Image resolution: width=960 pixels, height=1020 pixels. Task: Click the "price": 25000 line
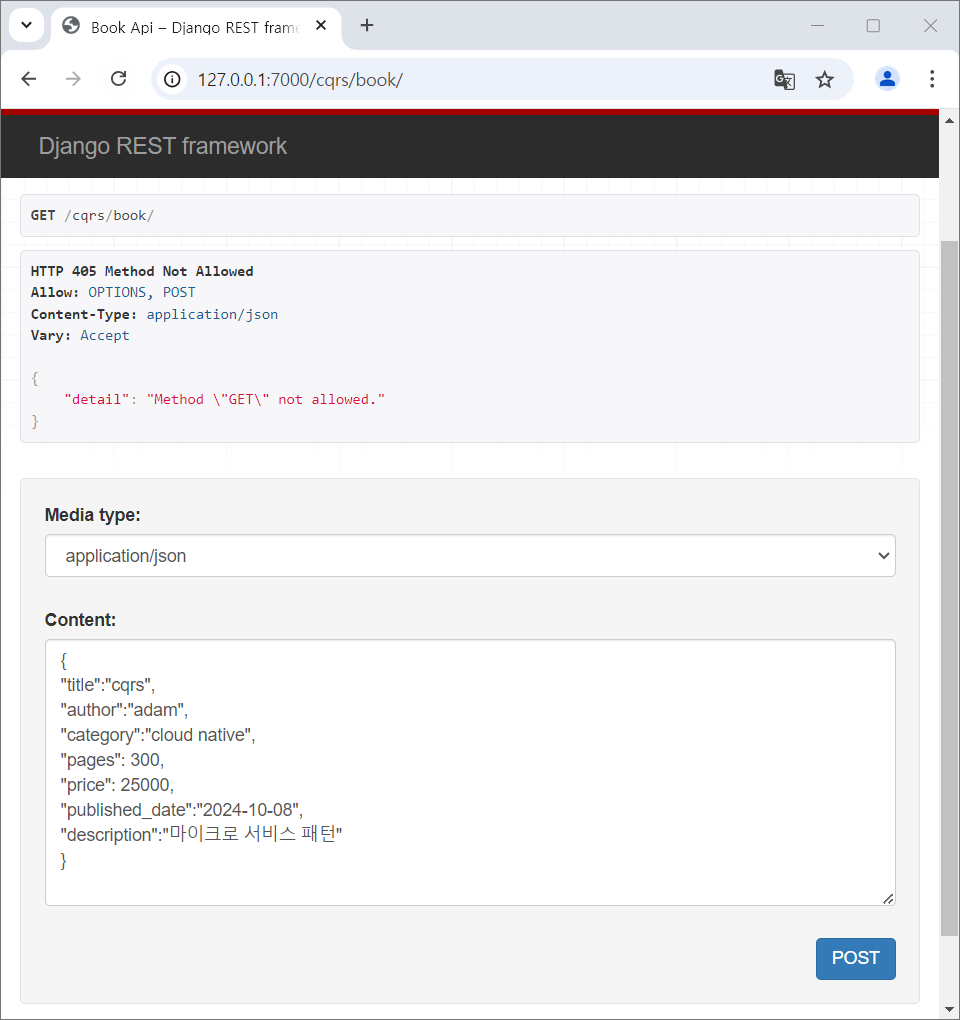117,785
